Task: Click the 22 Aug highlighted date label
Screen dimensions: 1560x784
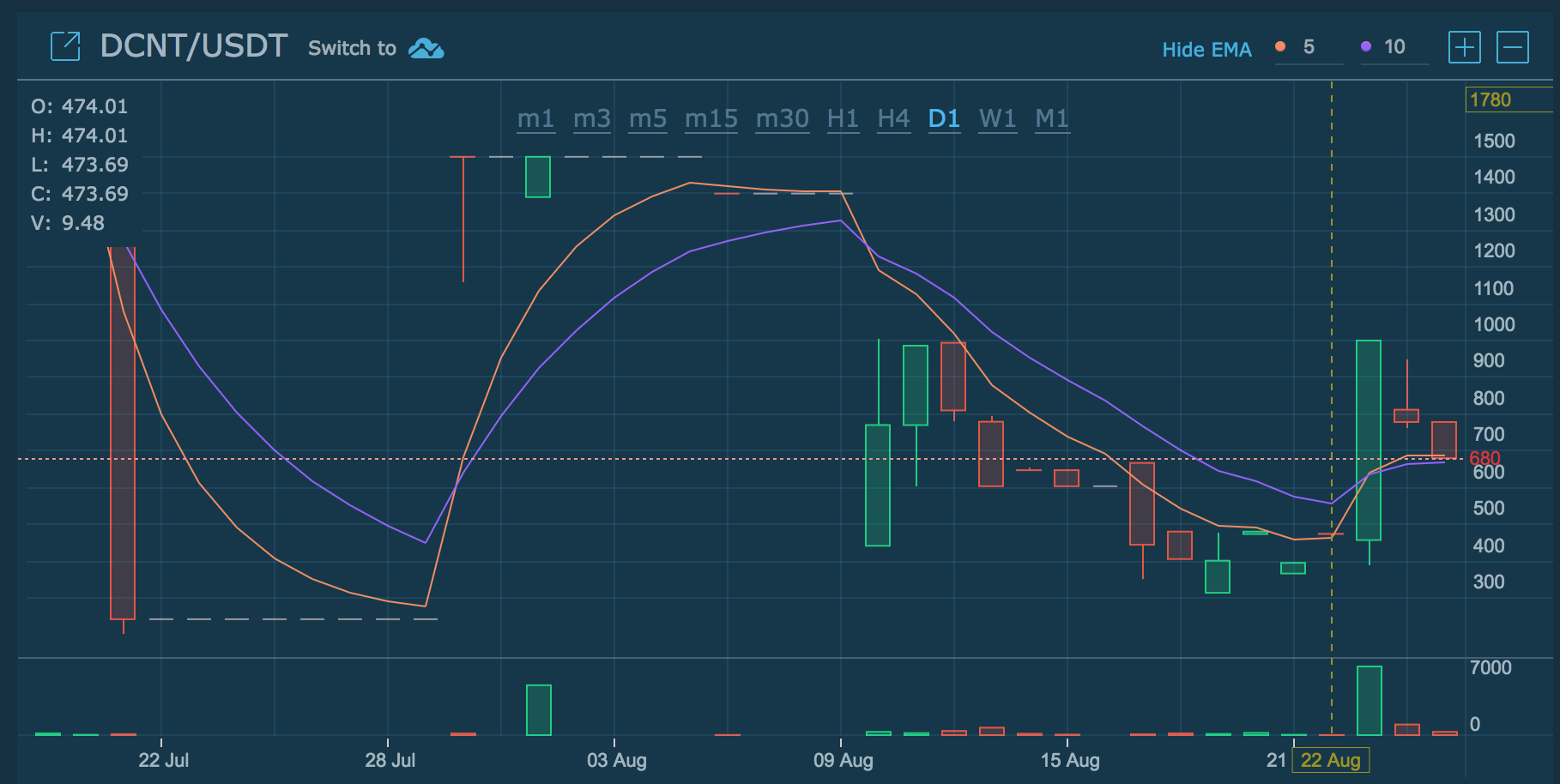Action: click(1331, 760)
